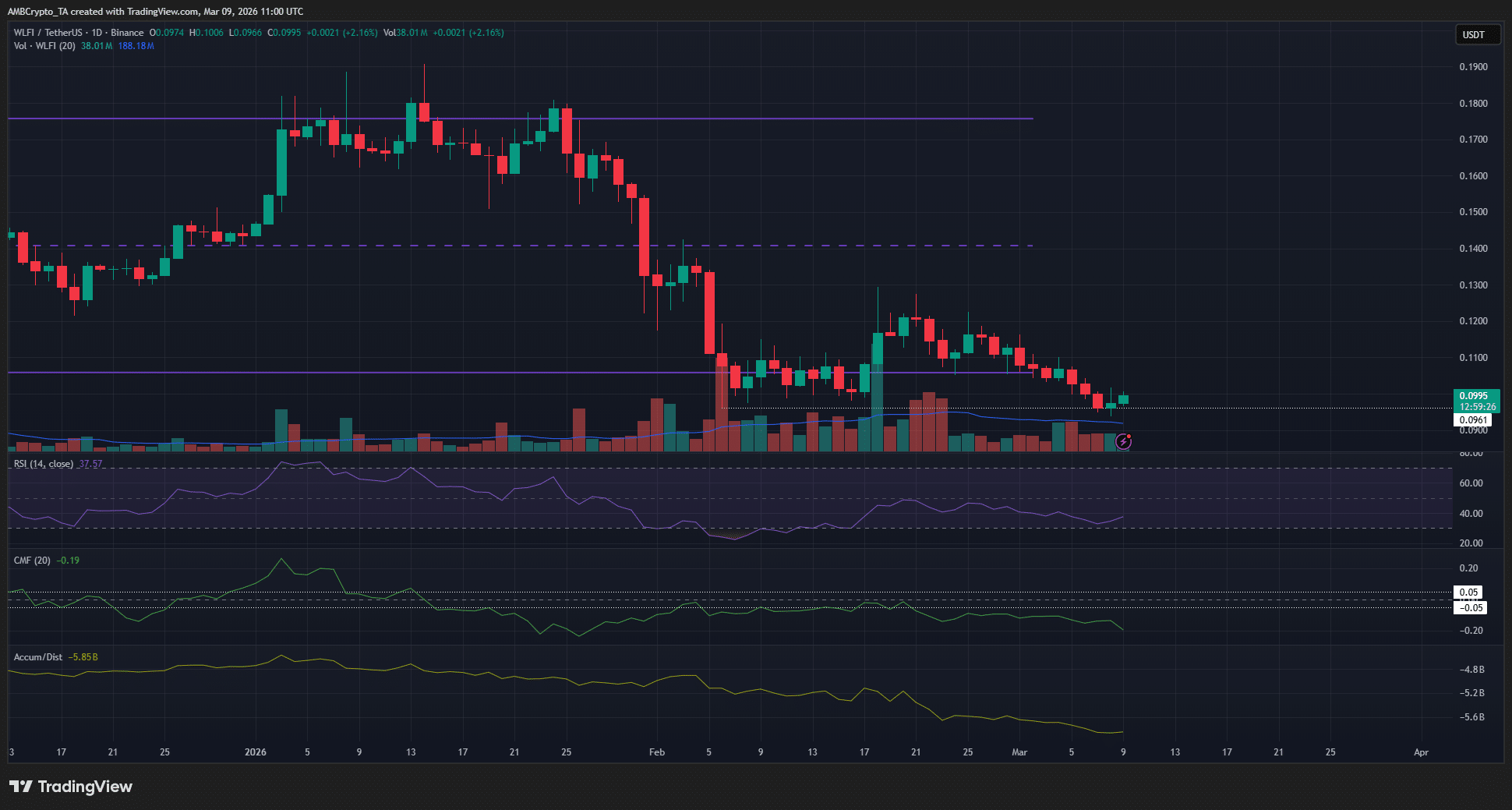This screenshot has height=810, width=1512.
Task: Click the red notification dot on the lightning icon
Action: pyautogui.click(x=1129, y=437)
